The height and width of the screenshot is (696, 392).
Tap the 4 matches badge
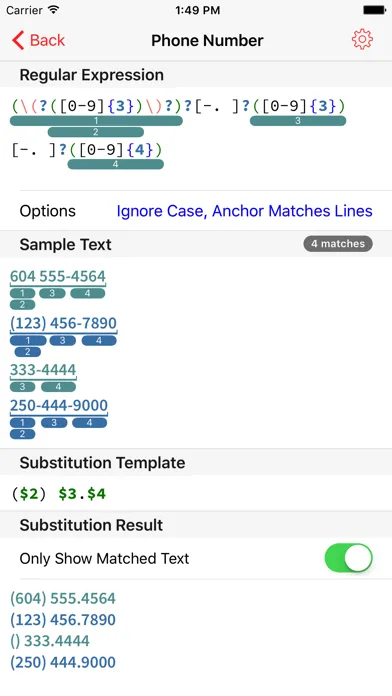[338, 244]
